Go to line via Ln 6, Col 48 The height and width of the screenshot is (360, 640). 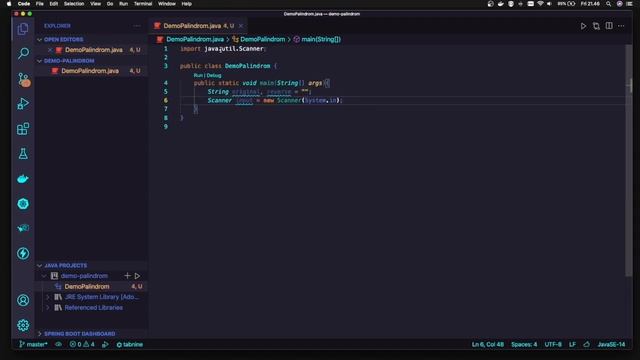[488, 344]
